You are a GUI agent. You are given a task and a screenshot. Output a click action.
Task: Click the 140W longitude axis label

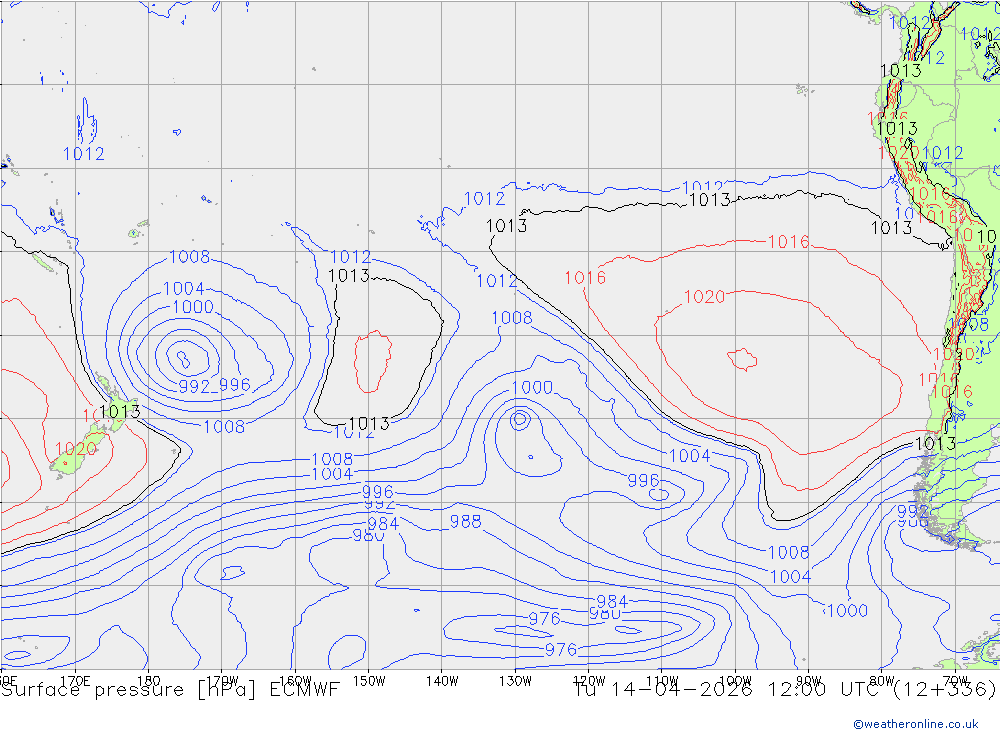click(442, 681)
